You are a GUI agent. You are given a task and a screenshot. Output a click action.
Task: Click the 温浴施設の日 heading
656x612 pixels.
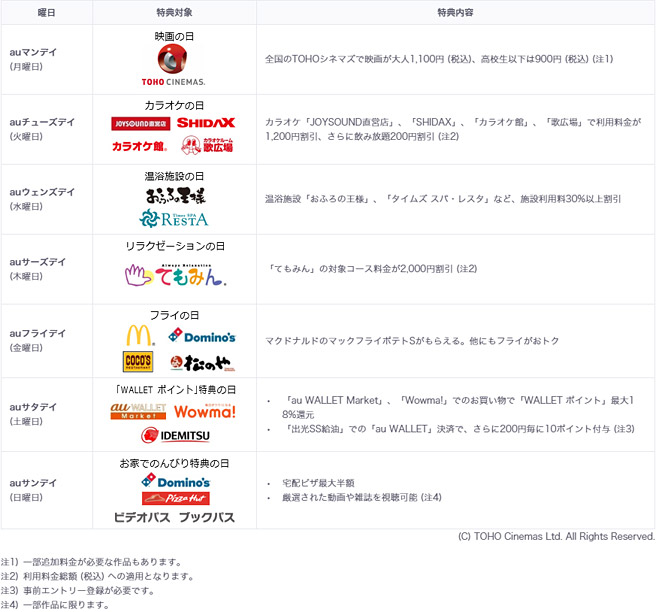(x=174, y=176)
